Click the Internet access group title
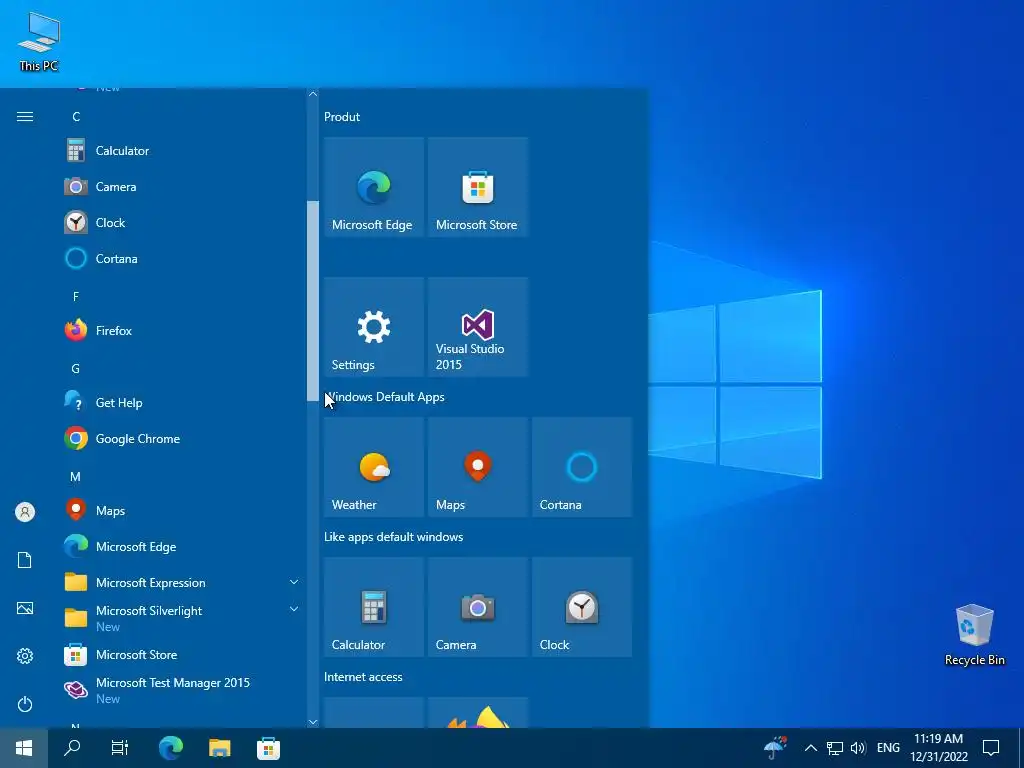 pos(363,677)
